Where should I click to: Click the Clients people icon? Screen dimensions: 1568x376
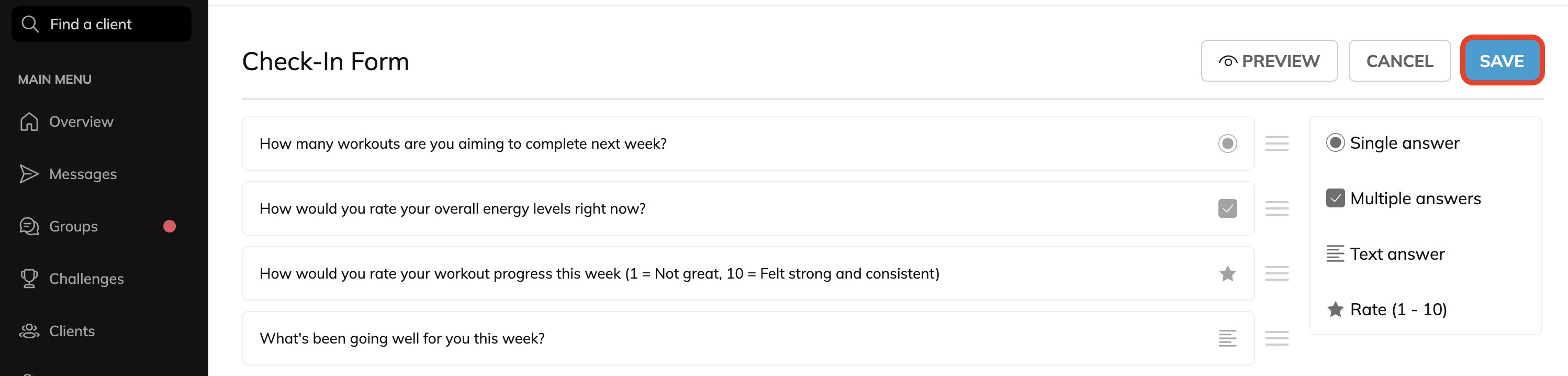pos(29,331)
